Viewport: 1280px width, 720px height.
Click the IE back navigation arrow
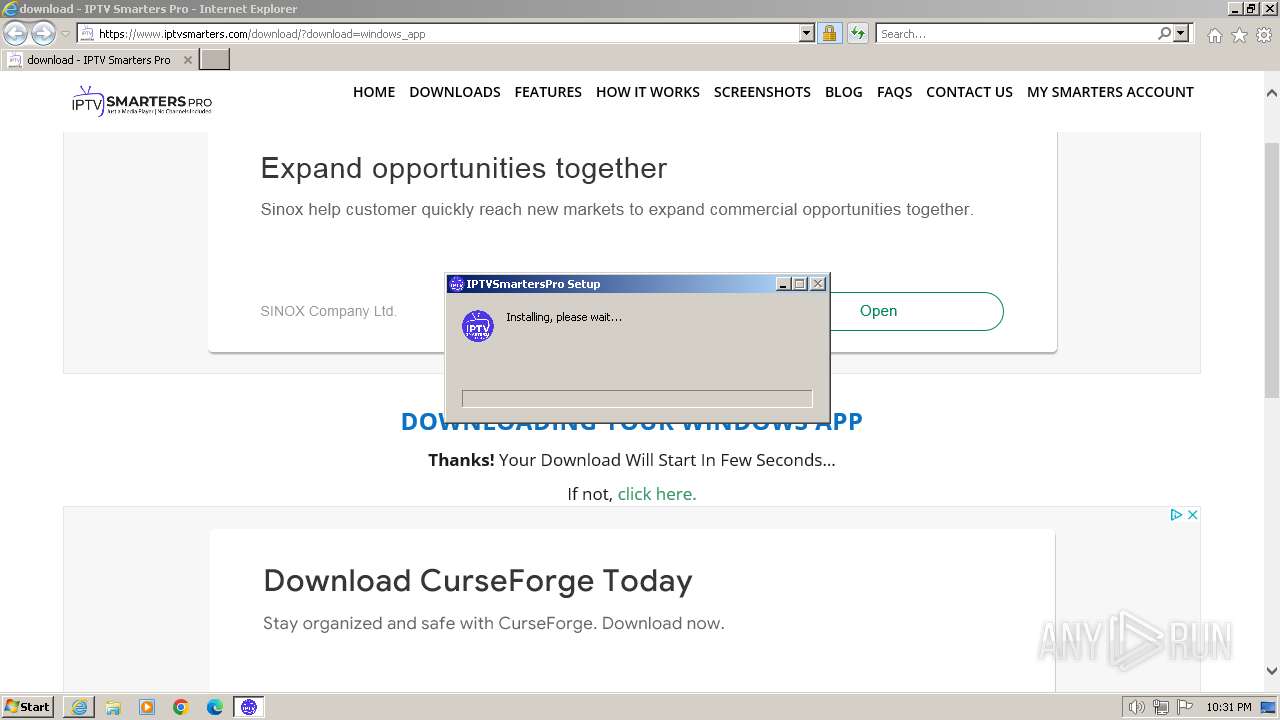click(16, 33)
